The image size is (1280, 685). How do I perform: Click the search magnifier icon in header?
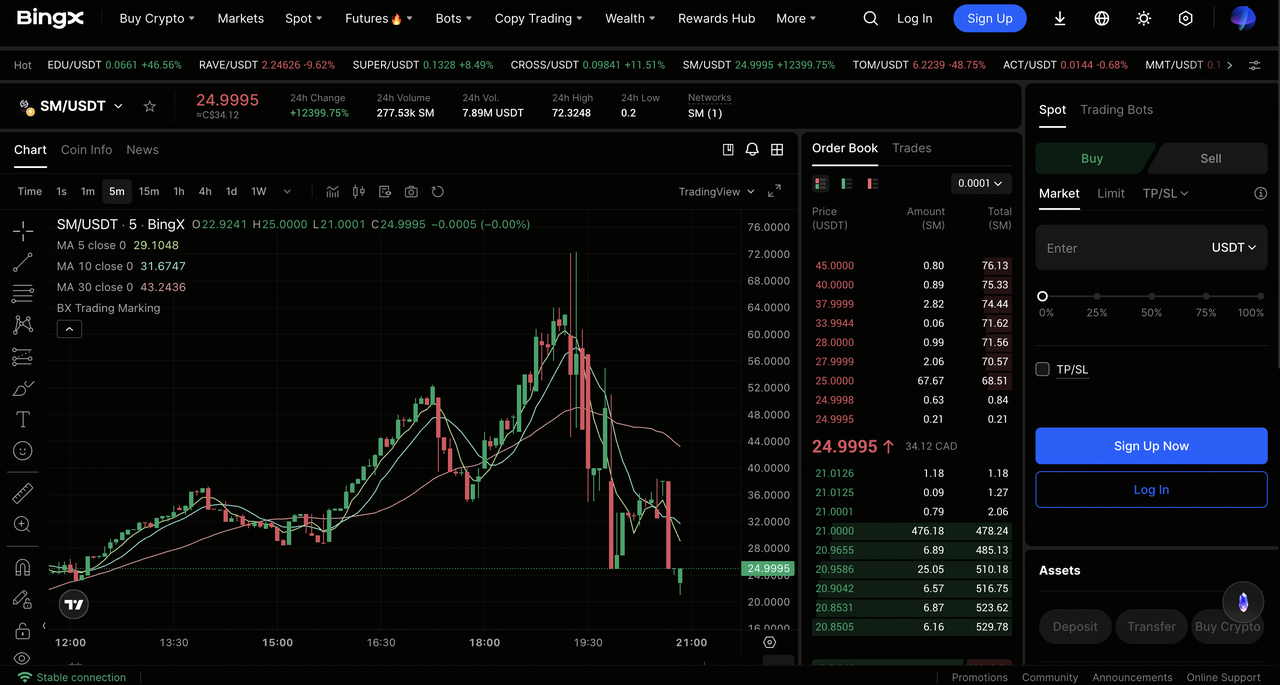871,19
